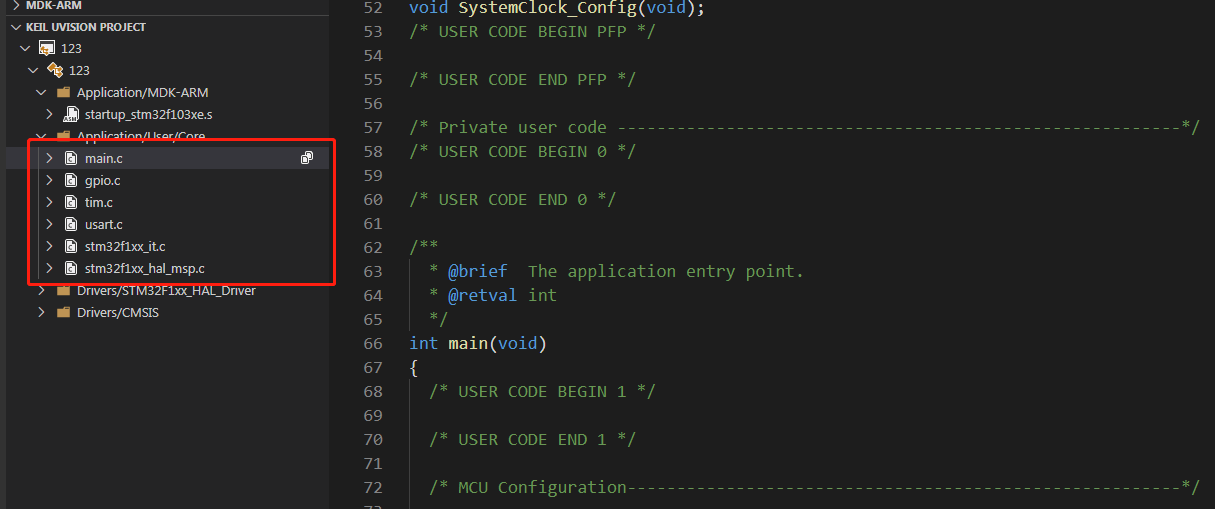Click the copy icon beside main.c
Viewport: 1215px width, 509px height.
[x=307, y=158]
